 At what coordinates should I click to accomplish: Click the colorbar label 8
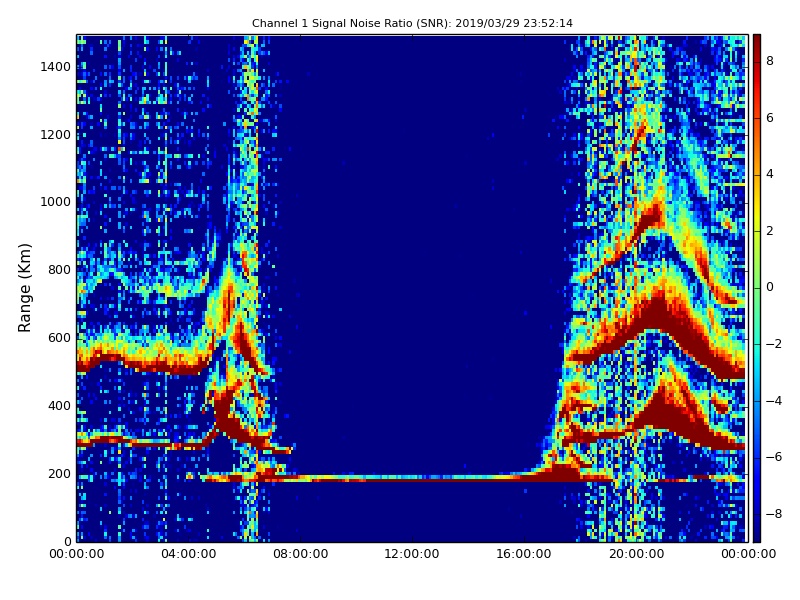click(x=770, y=61)
